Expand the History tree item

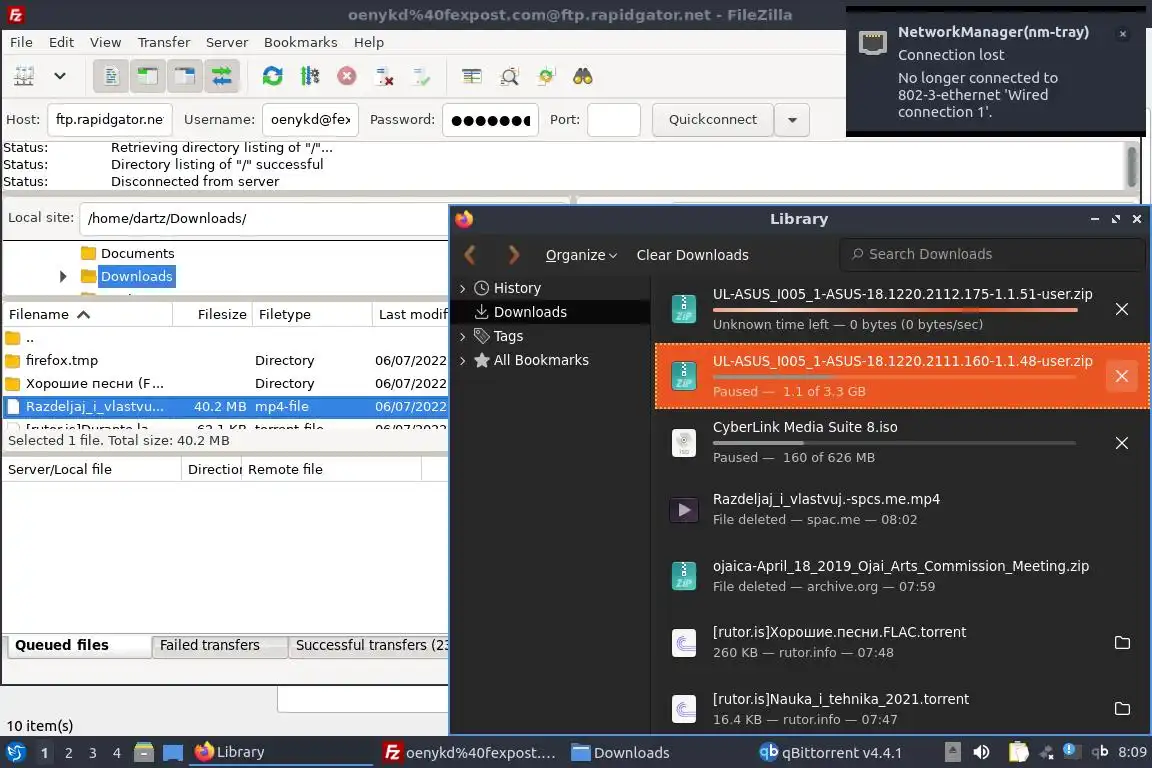point(463,289)
